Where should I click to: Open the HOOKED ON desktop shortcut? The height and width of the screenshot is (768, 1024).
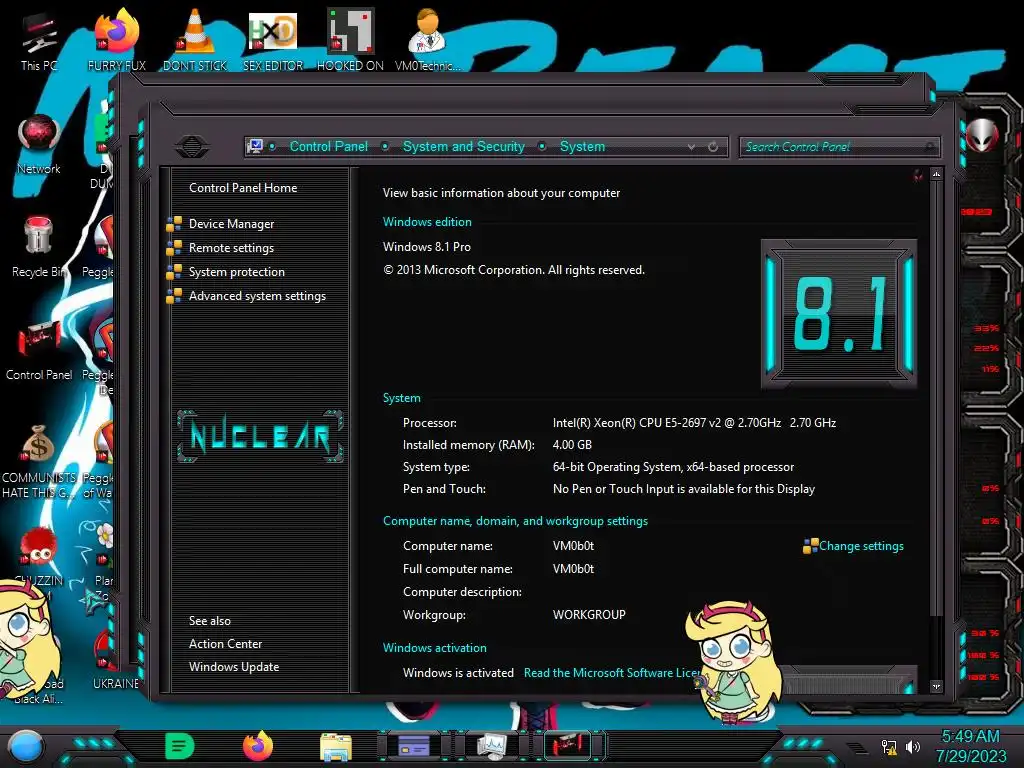point(350,40)
